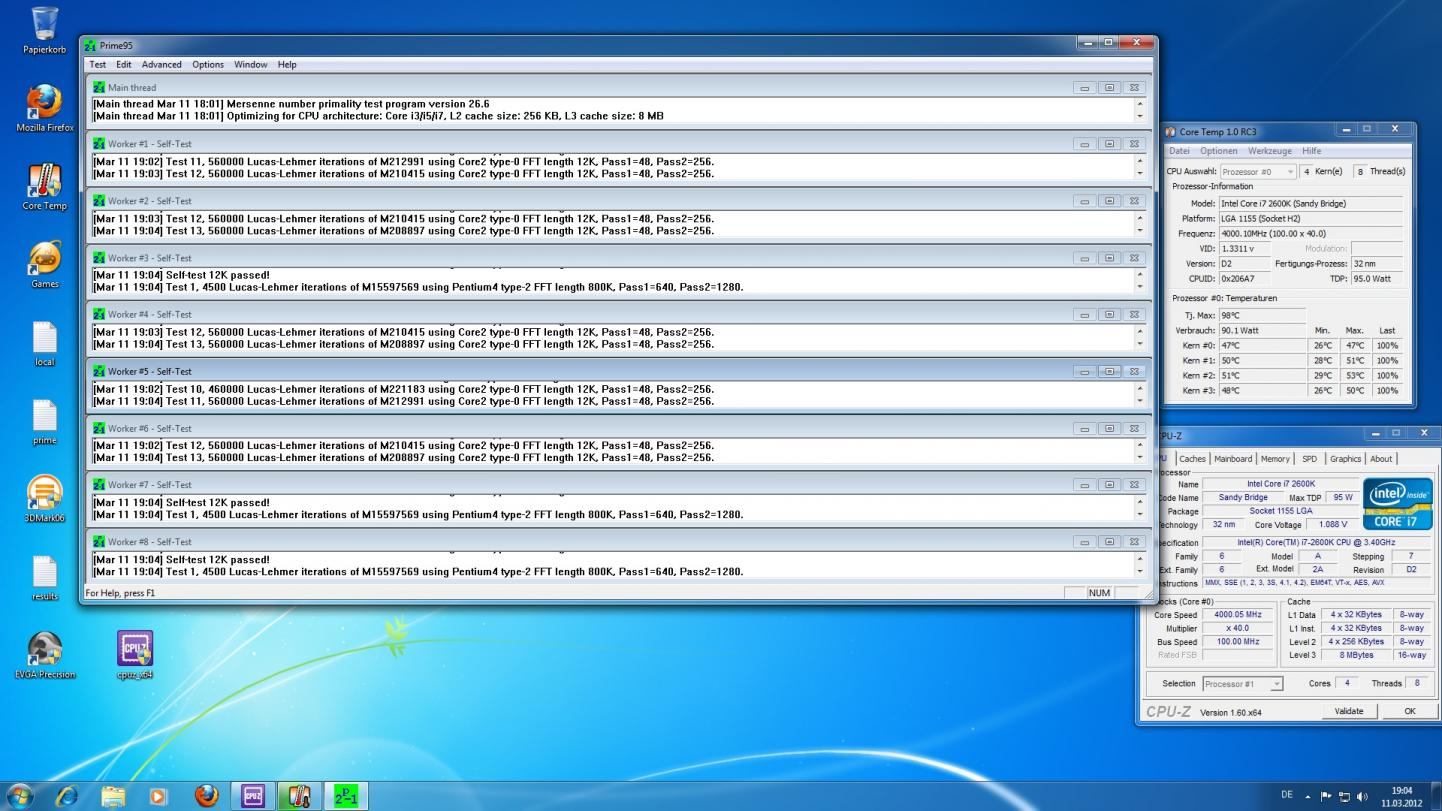
Task: Click the Intel Core i7 logo in CPU-Z
Action: 1397,503
